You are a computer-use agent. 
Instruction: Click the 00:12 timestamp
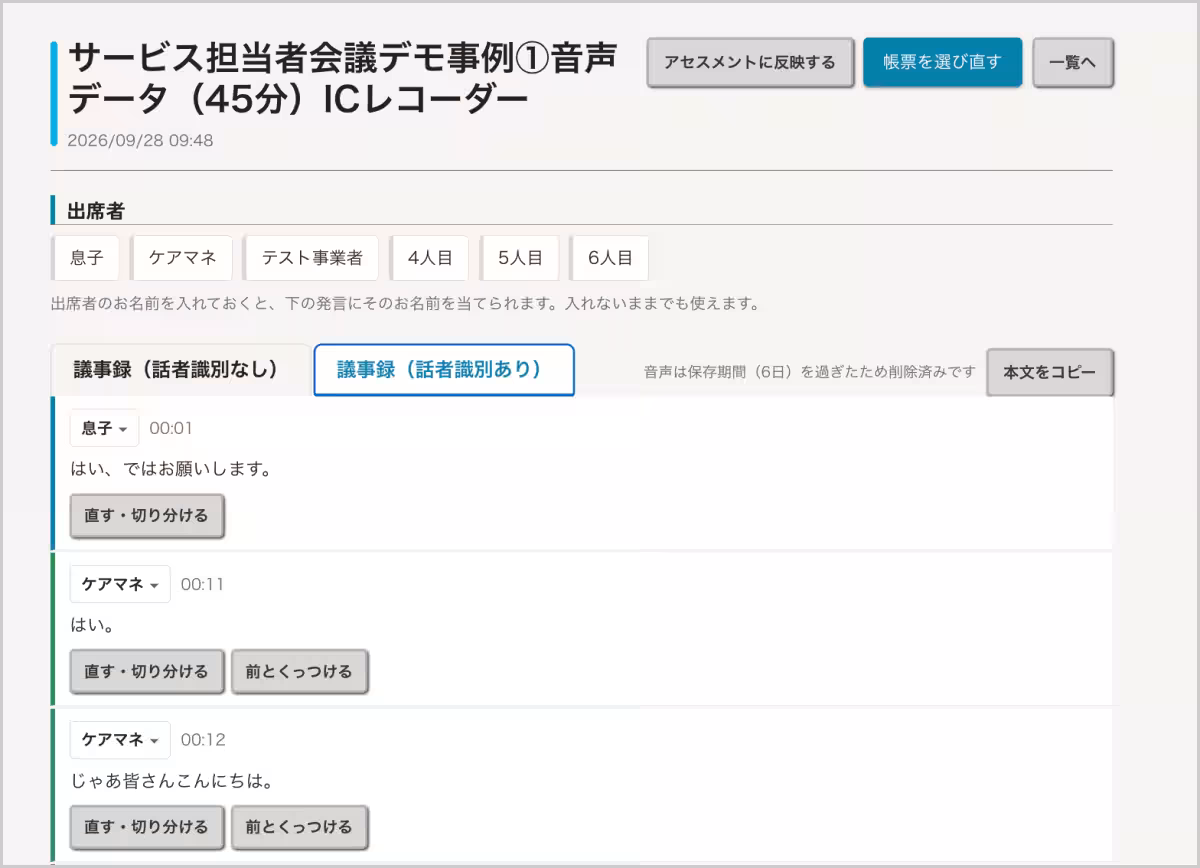(203, 740)
